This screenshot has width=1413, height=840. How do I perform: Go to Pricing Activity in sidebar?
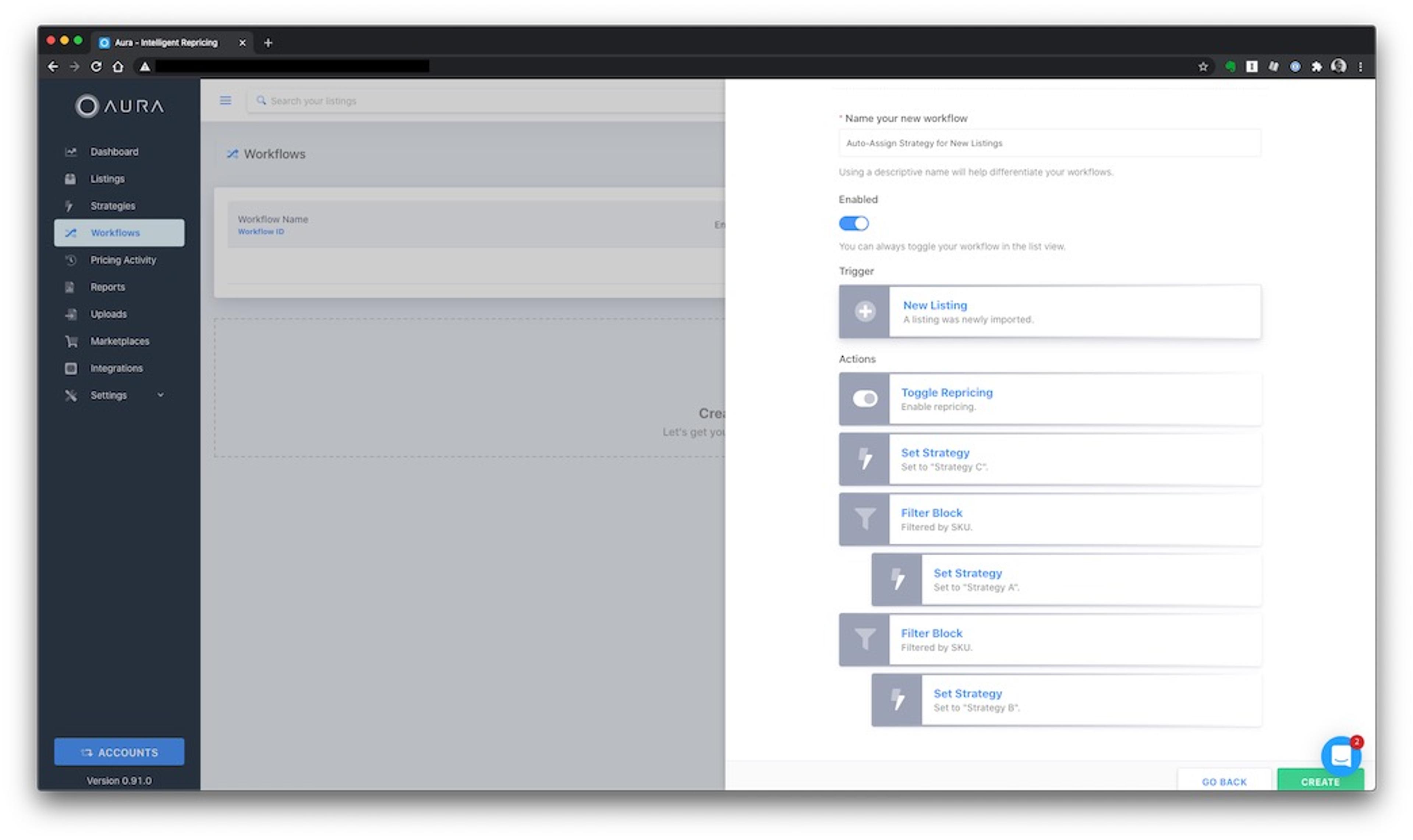click(123, 260)
